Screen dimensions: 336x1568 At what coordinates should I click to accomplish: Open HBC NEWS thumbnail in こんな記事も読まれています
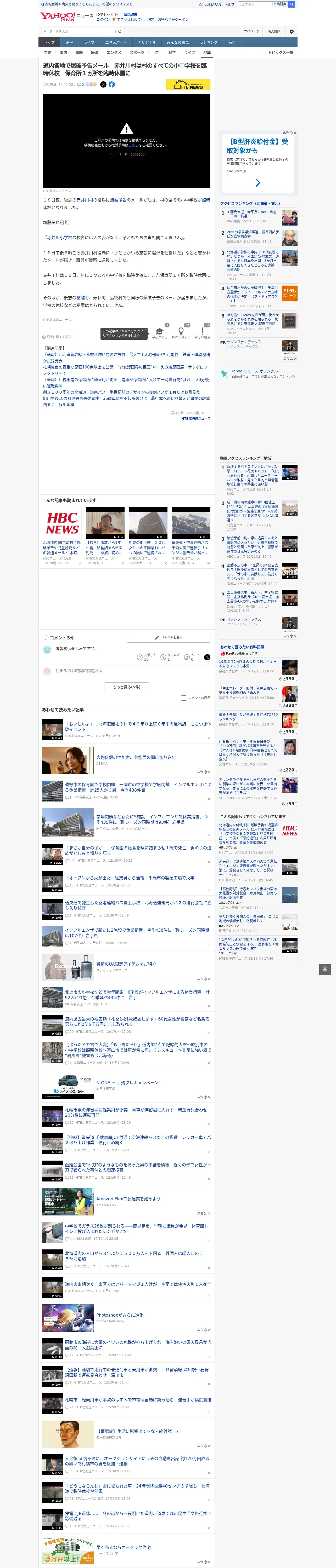coord(62,523)
